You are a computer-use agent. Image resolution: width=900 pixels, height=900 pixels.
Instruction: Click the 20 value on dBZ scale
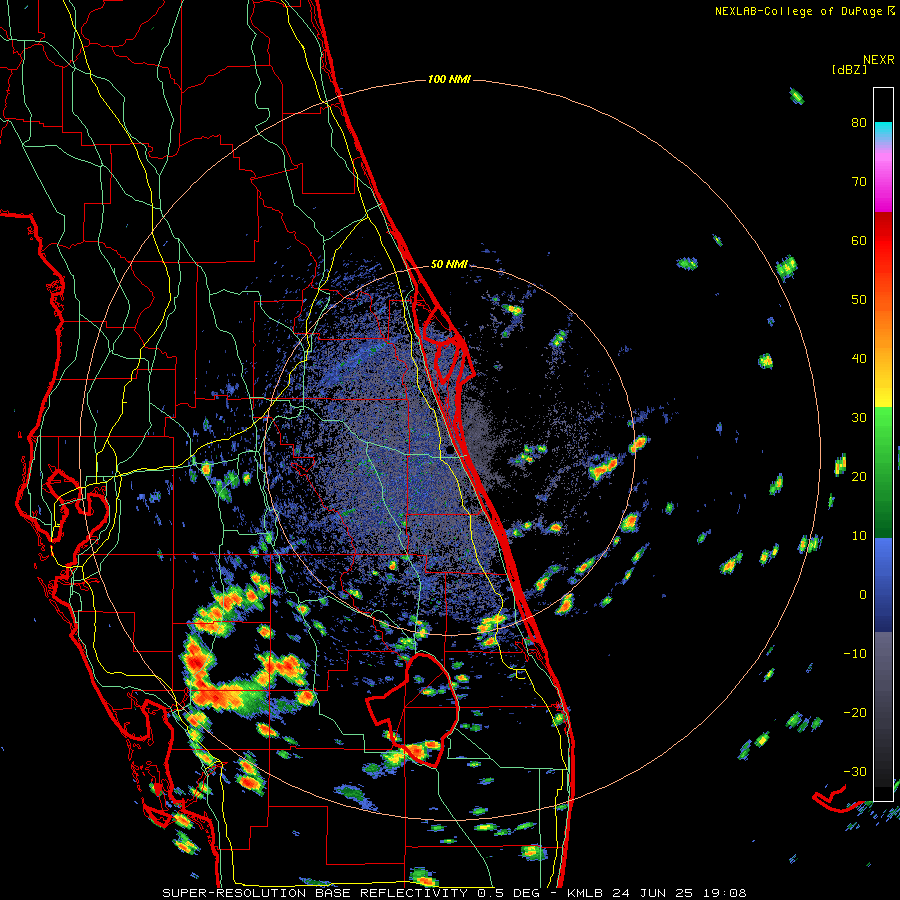tap(859, 477)
